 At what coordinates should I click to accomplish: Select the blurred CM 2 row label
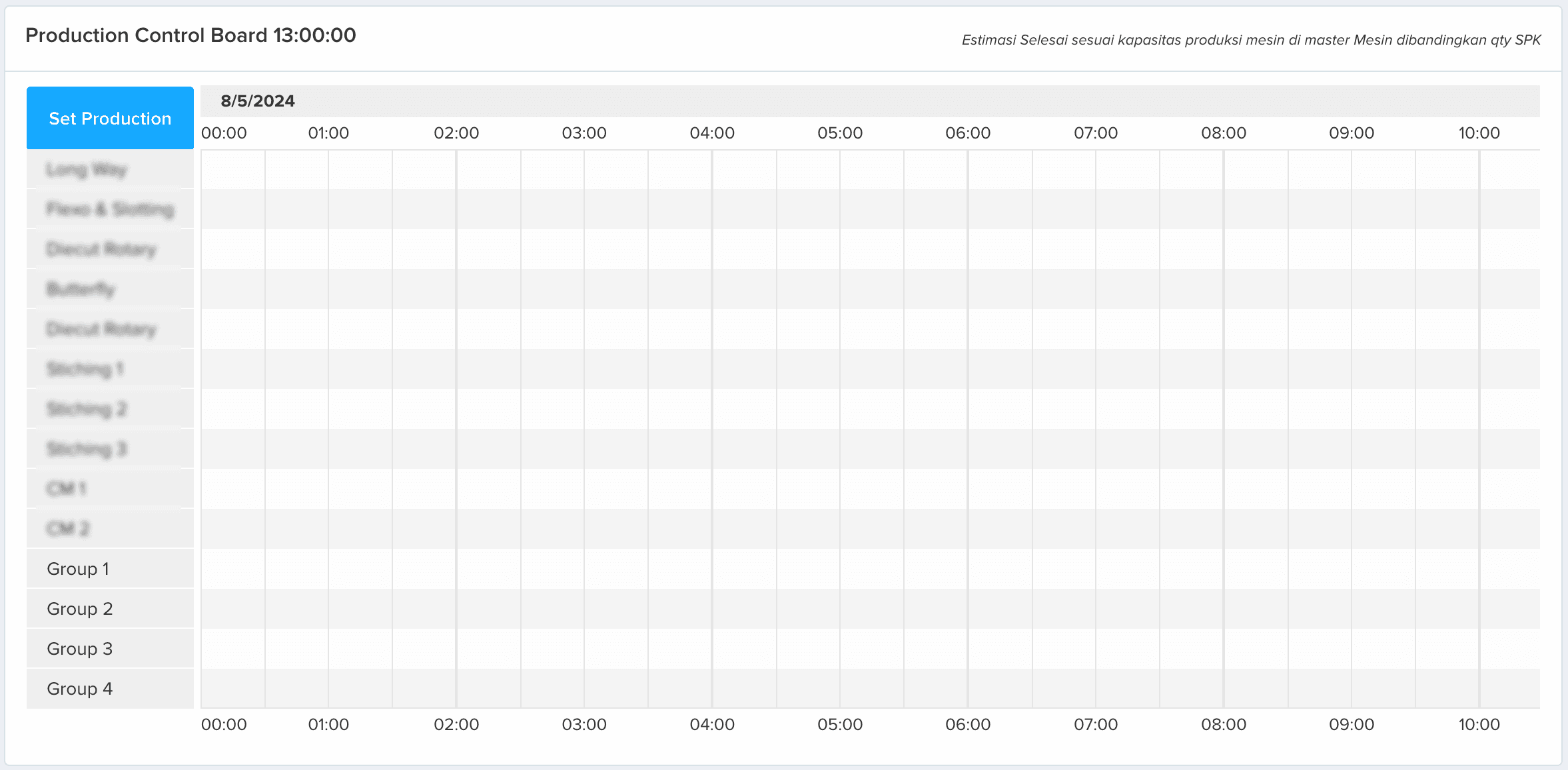pos(110,529)
